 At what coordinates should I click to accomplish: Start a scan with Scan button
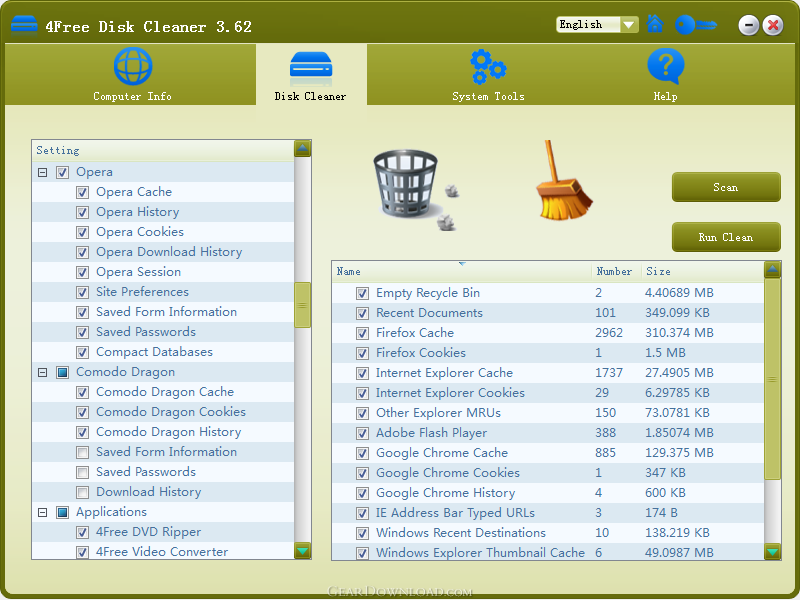coord(726,187)
